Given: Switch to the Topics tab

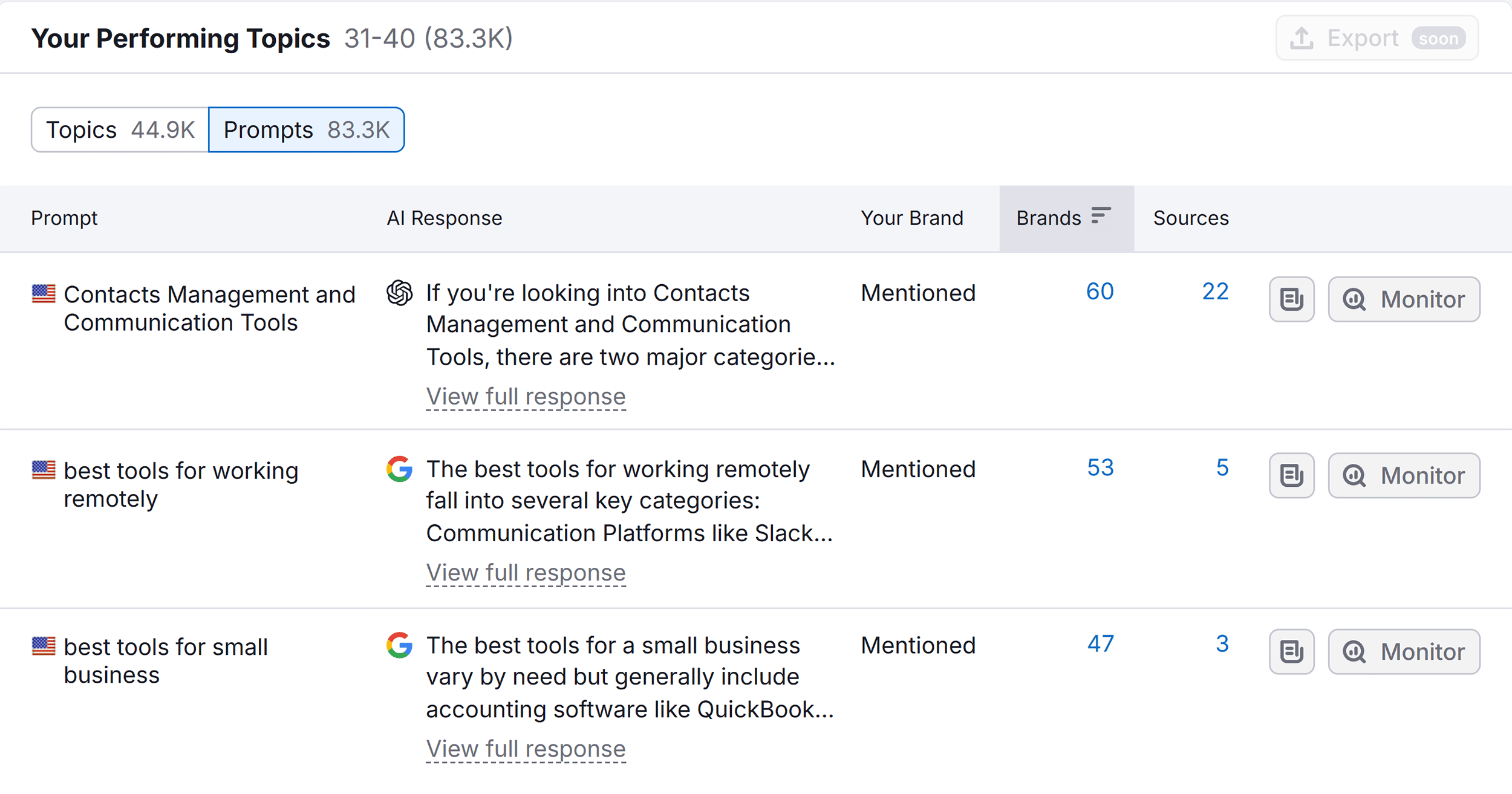Looking at the screenshot, I should pos(120,130).
